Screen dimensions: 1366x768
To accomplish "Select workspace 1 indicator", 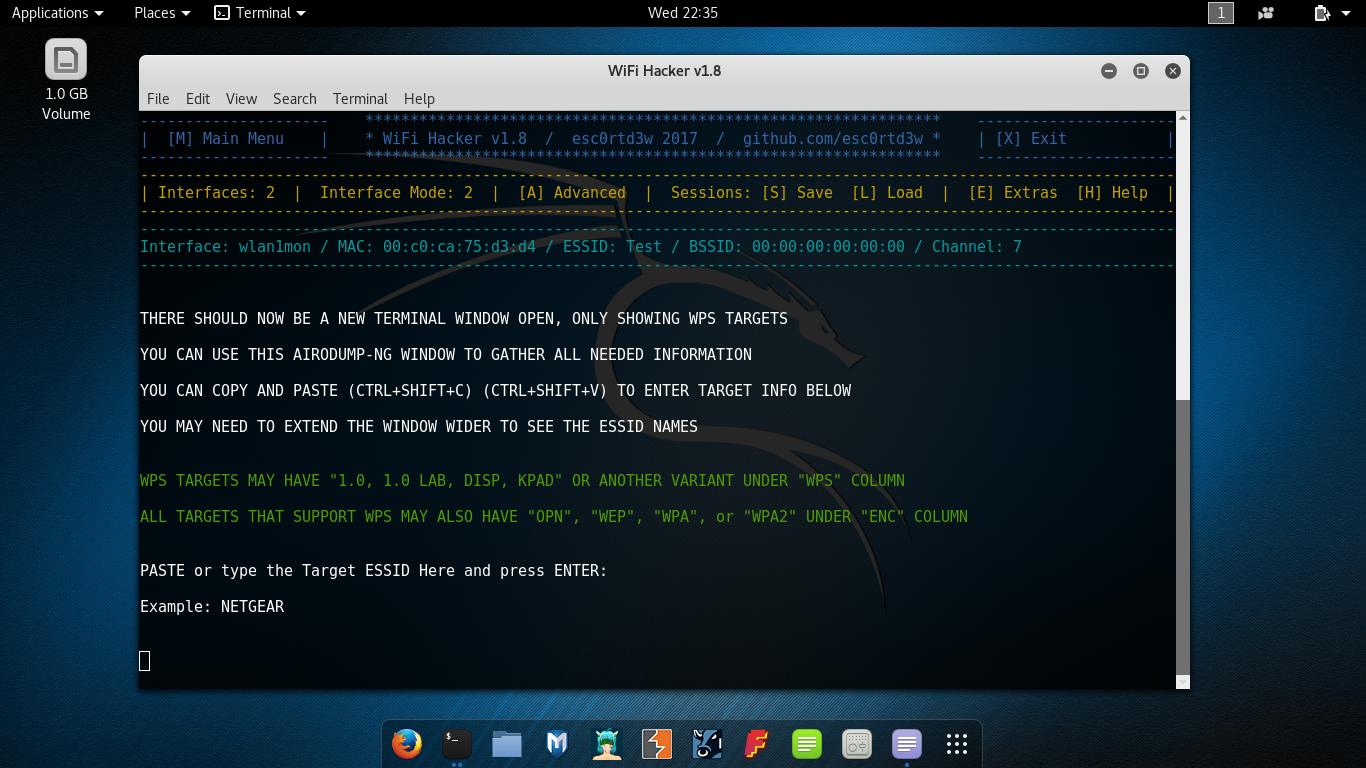I will (1221, 13).
